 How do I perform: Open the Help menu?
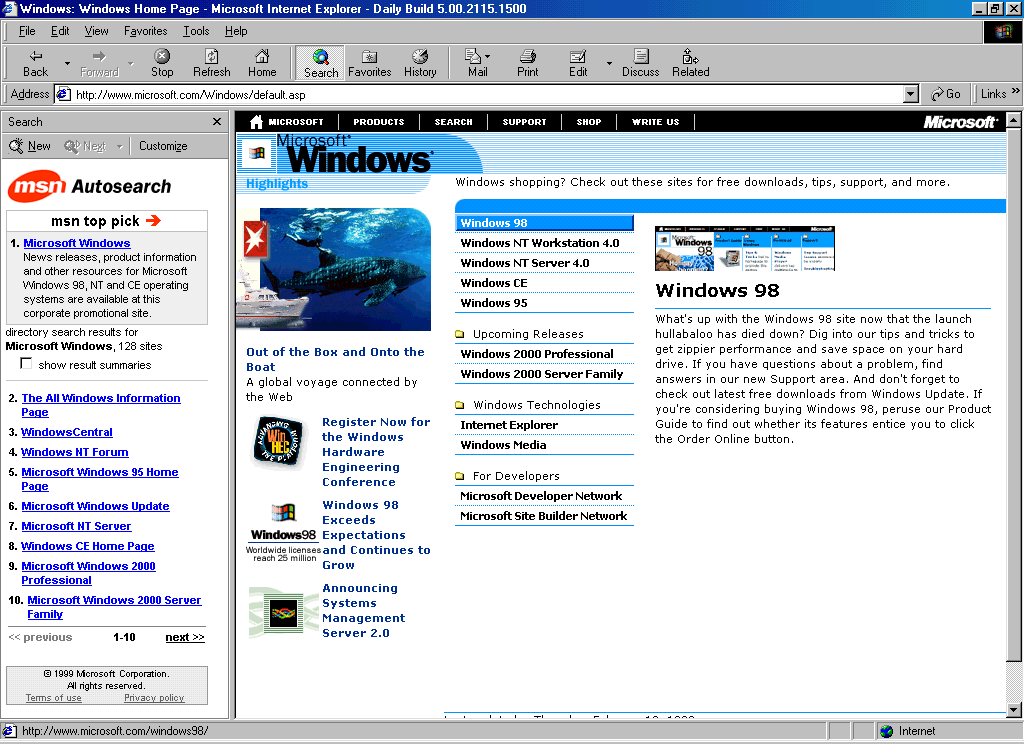pos(236,31)
